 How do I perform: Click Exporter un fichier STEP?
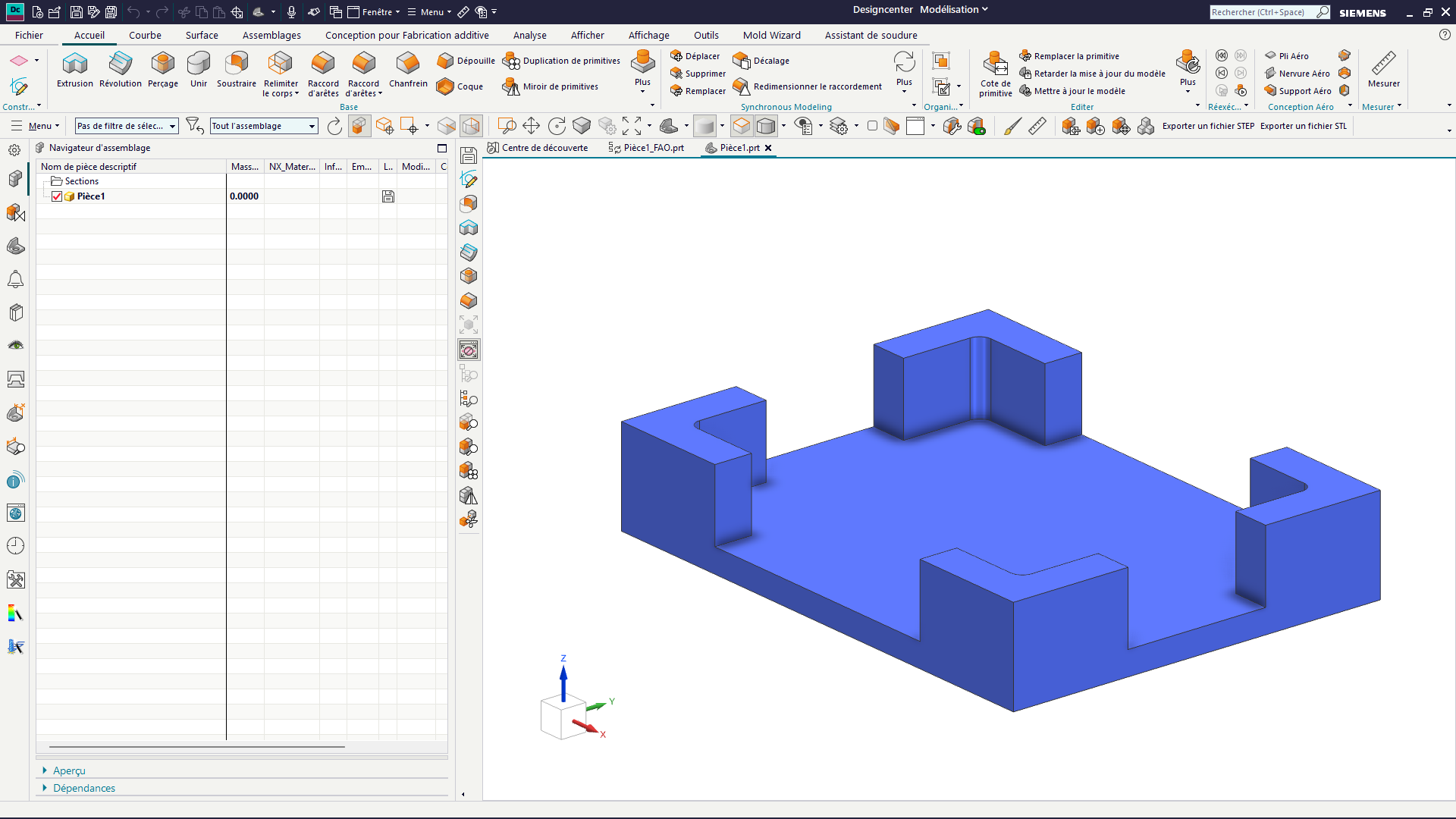click(x=1208, y=126)
